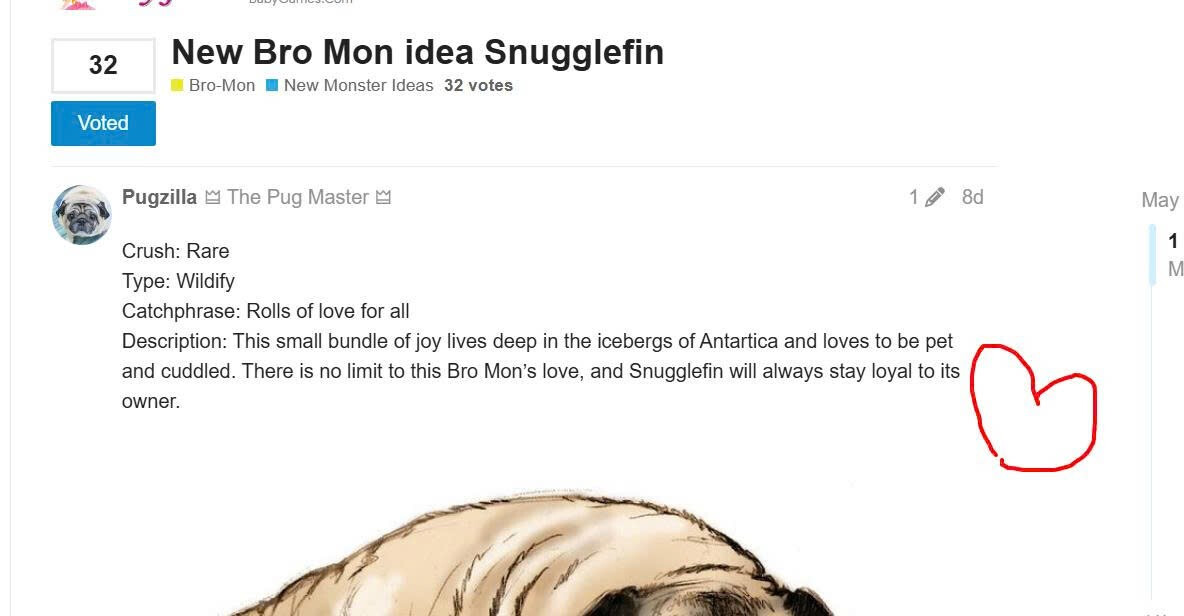Open the Bro-Mon category tag

point(222,85)
